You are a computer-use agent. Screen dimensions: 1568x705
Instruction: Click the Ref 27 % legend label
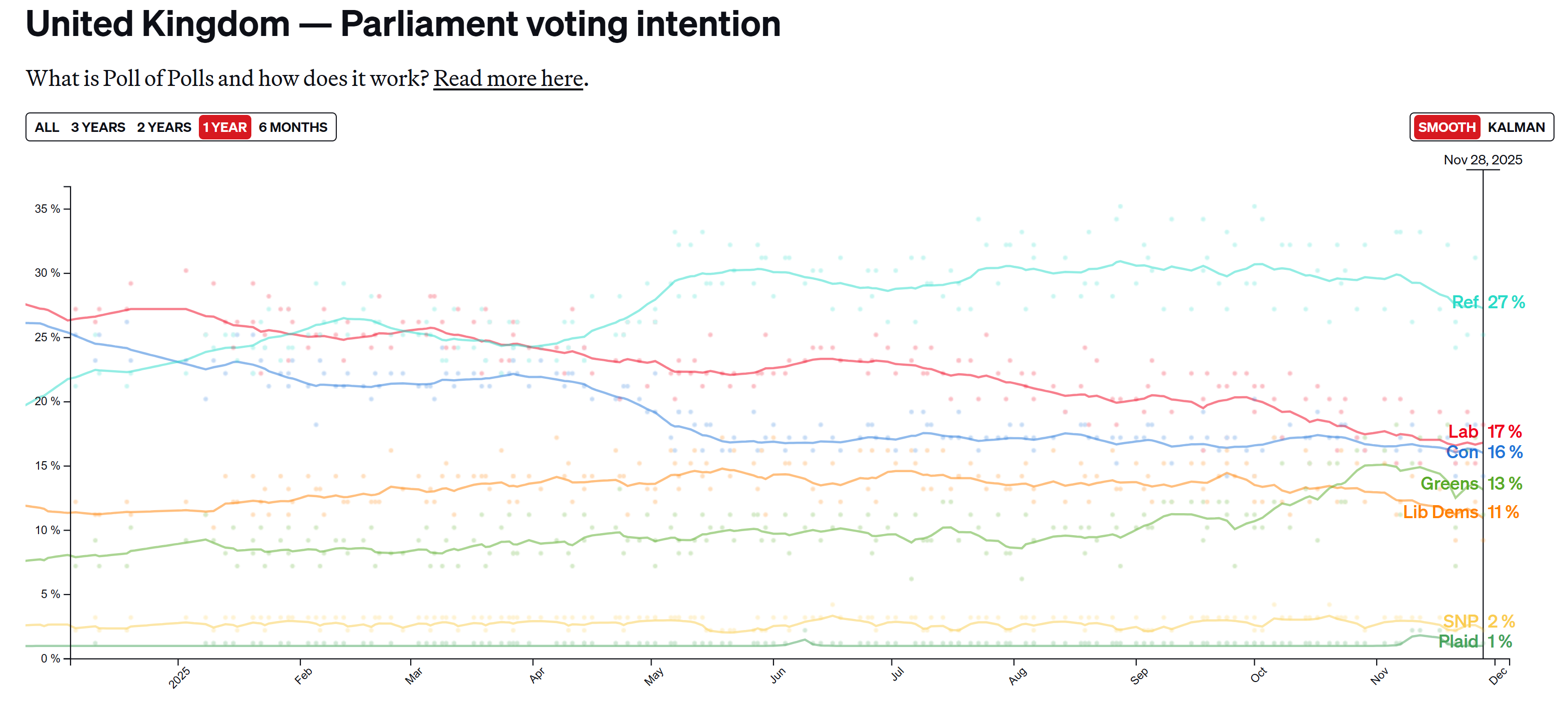(x=1488, y=302)
